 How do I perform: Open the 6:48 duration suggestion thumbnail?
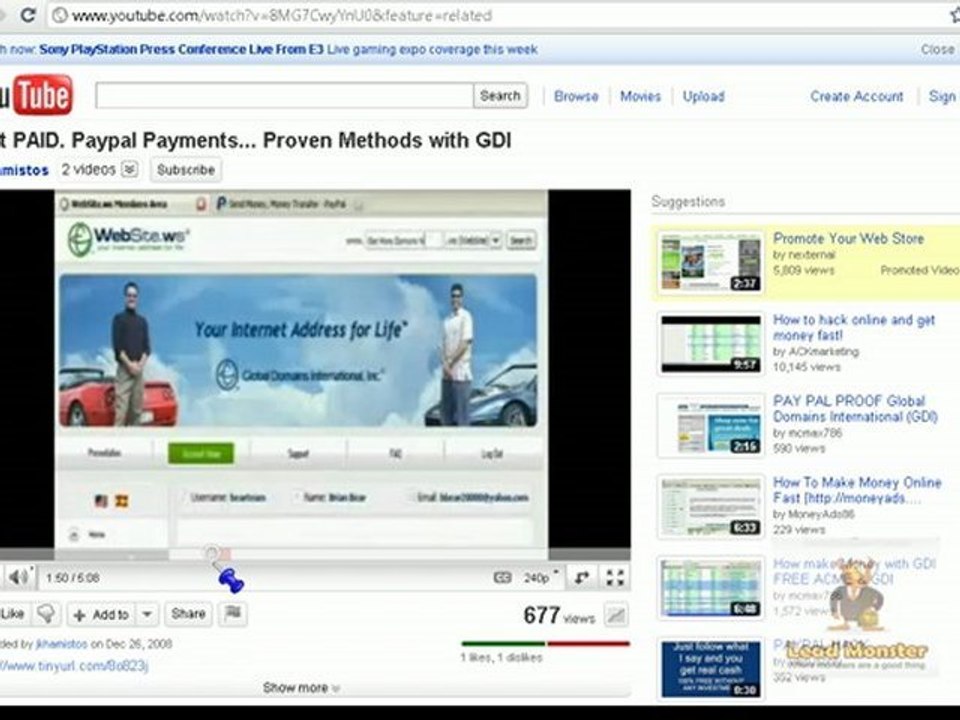(x=711, y=588)
